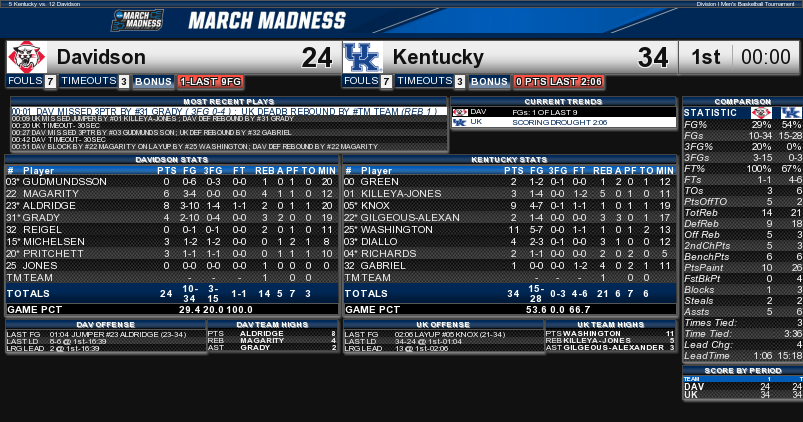Image resolution: width=803 pixels, height=422 pixels.
Task: Click Davidson player row for ALDRIDGE
Action: point(172,205)
